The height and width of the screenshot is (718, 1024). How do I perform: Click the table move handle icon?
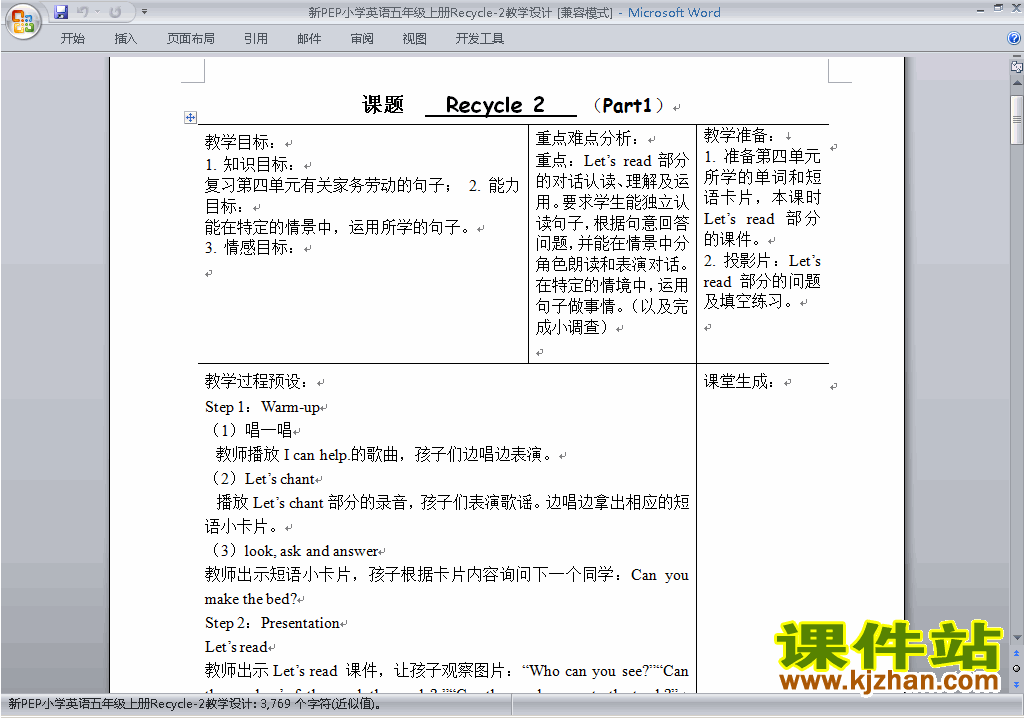click(190, 118)
